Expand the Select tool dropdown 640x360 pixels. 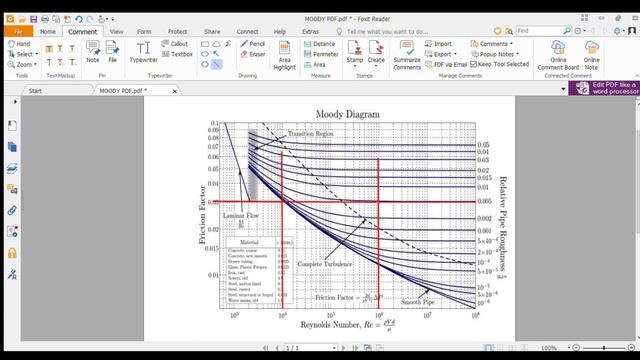pyautogui.click(x=37, y=54)
